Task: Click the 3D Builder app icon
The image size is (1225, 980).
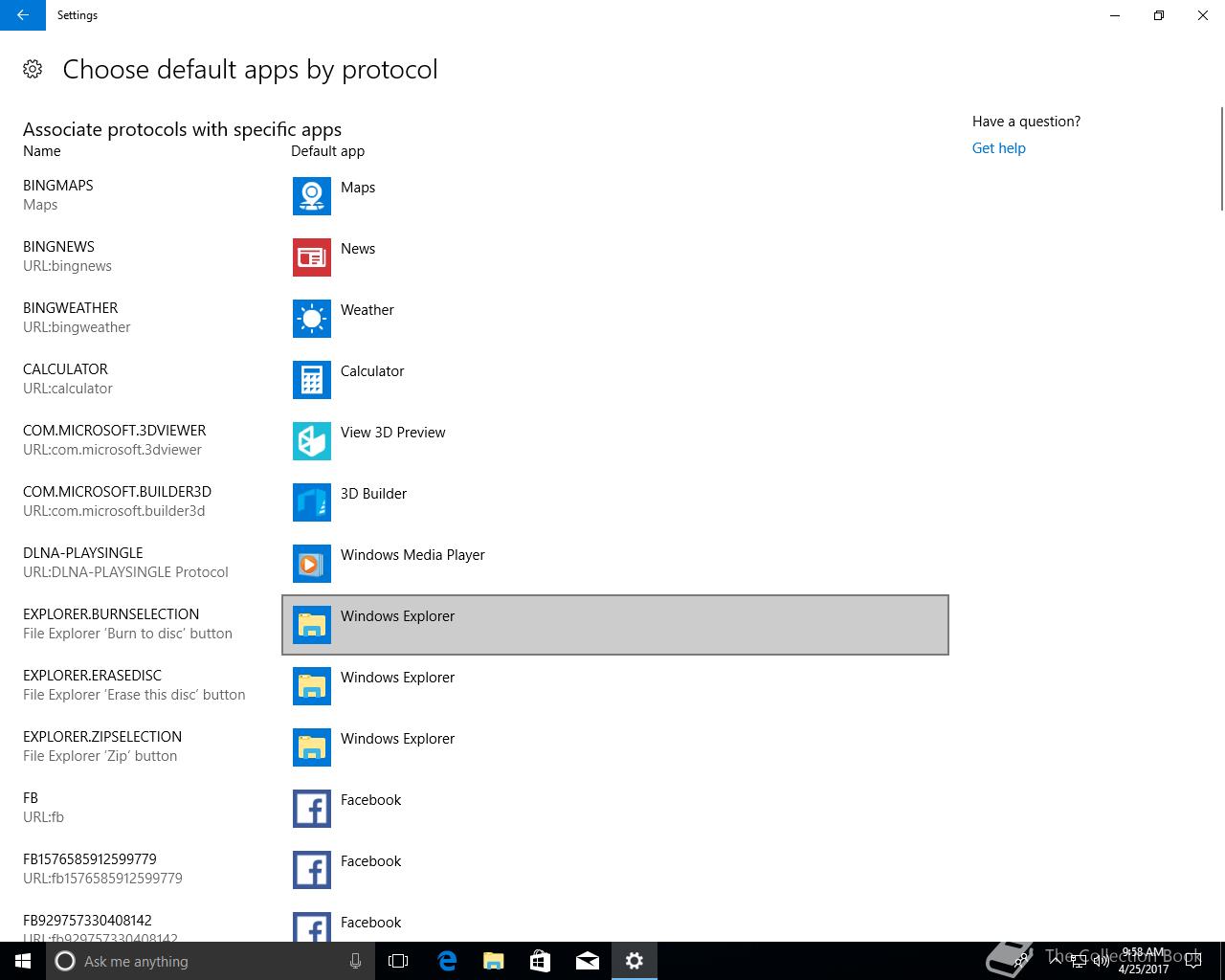Action: pyautogui.click(x=312, y=502)
